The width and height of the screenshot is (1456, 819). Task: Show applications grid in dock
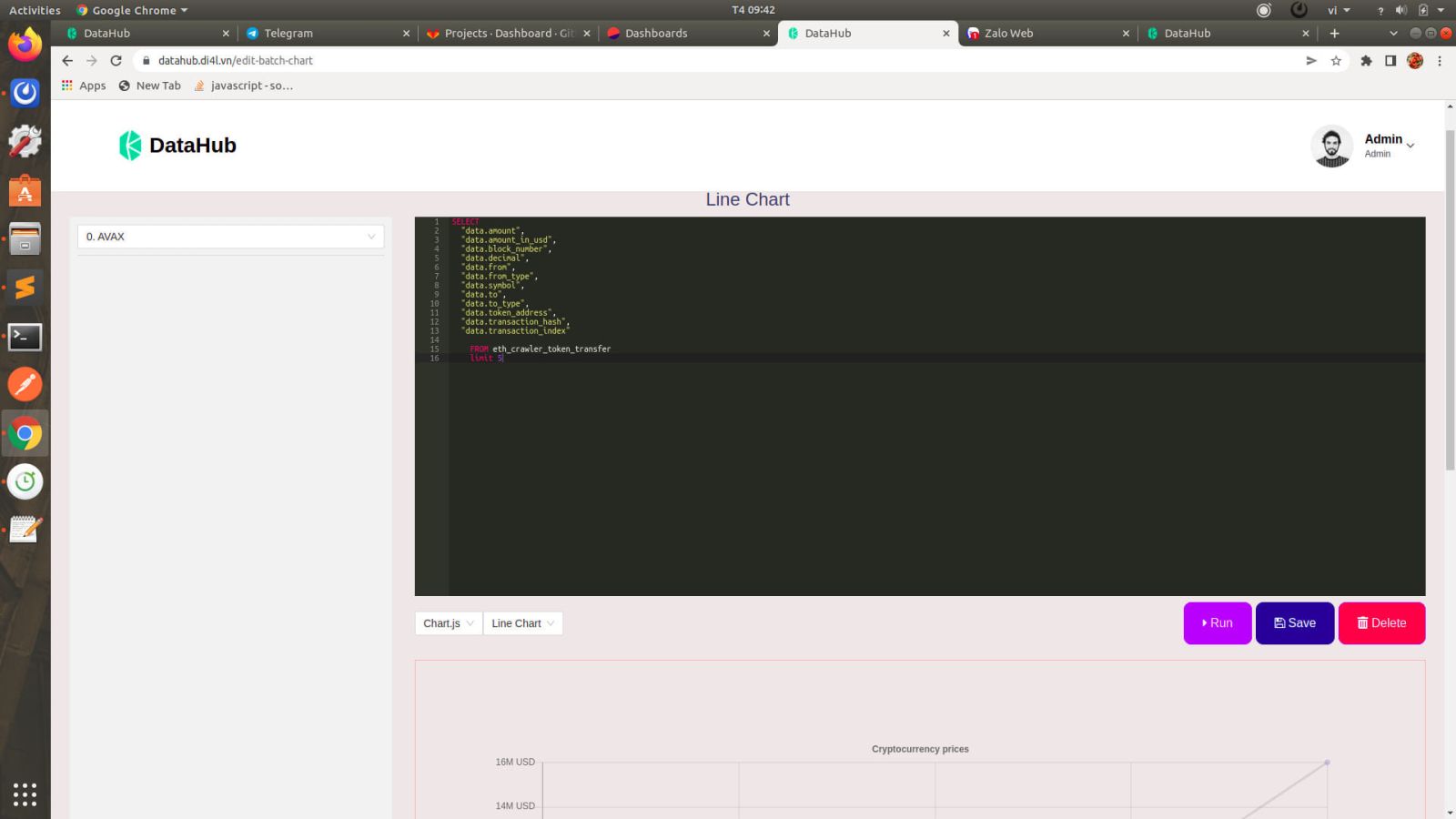[x=25, y=794]
